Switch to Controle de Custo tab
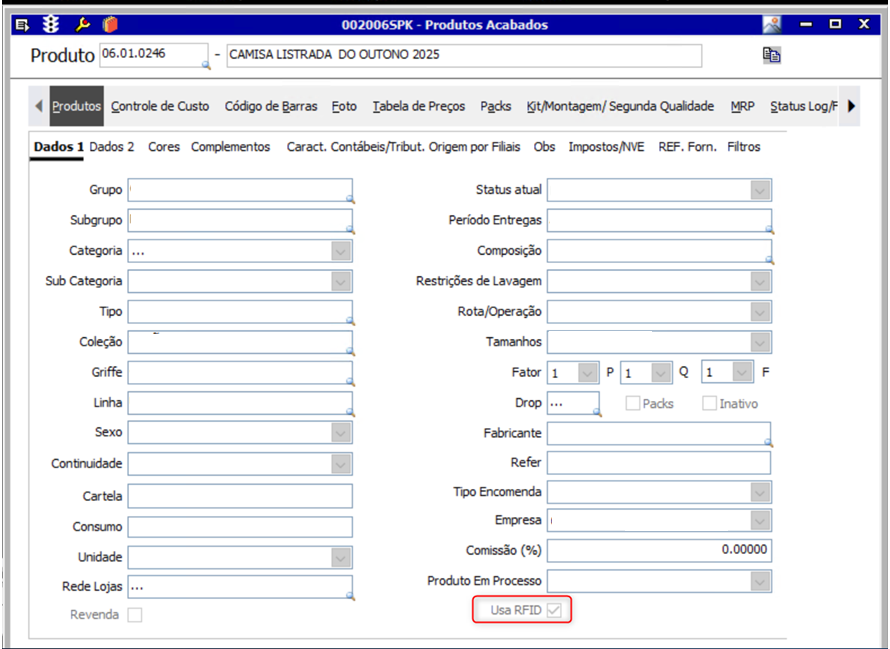Image resolution: width=890 pixels, height=649 pixels. click(160, 106)
